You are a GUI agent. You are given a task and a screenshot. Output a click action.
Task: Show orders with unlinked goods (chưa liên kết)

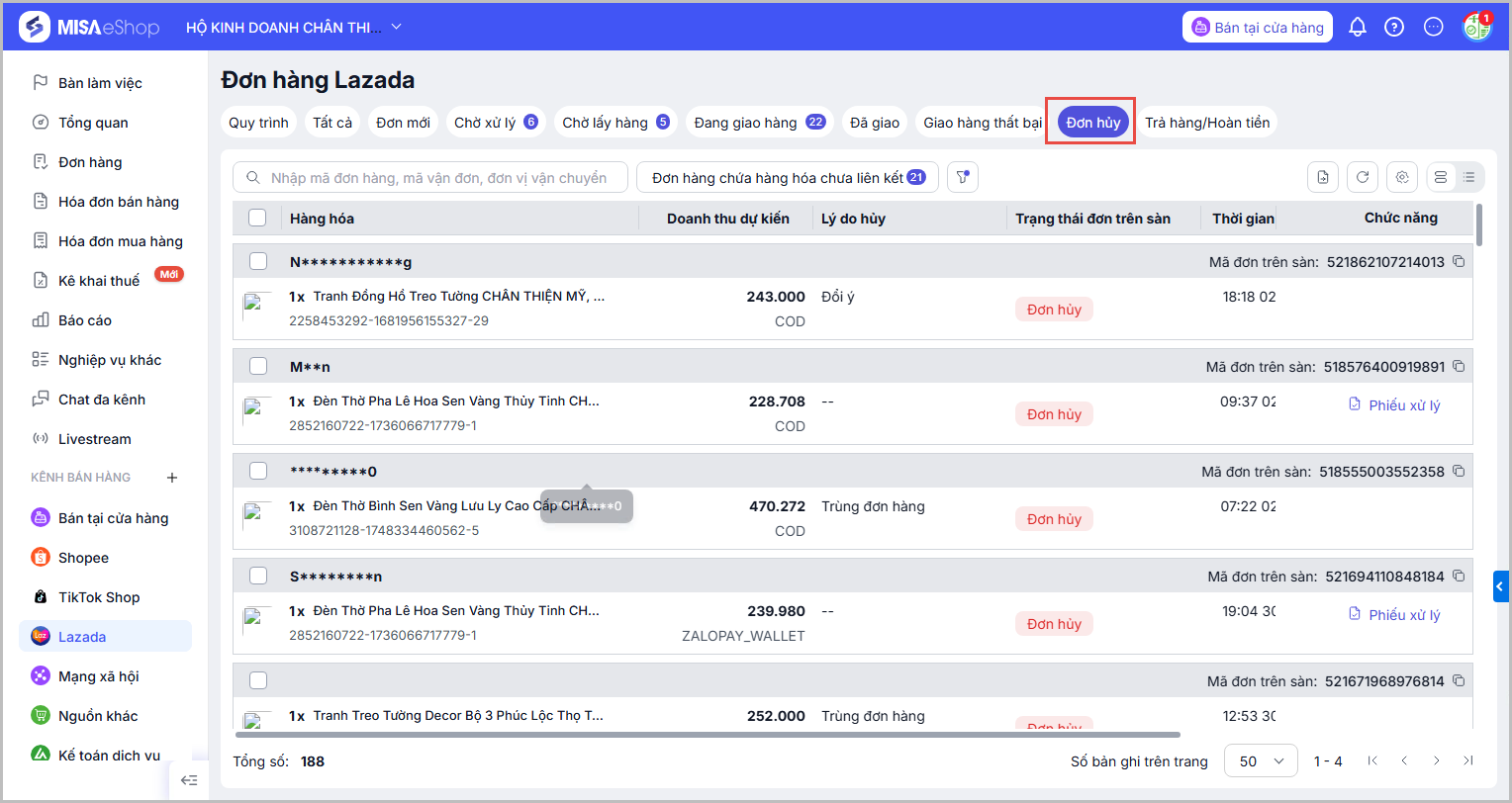coord(788,178)
